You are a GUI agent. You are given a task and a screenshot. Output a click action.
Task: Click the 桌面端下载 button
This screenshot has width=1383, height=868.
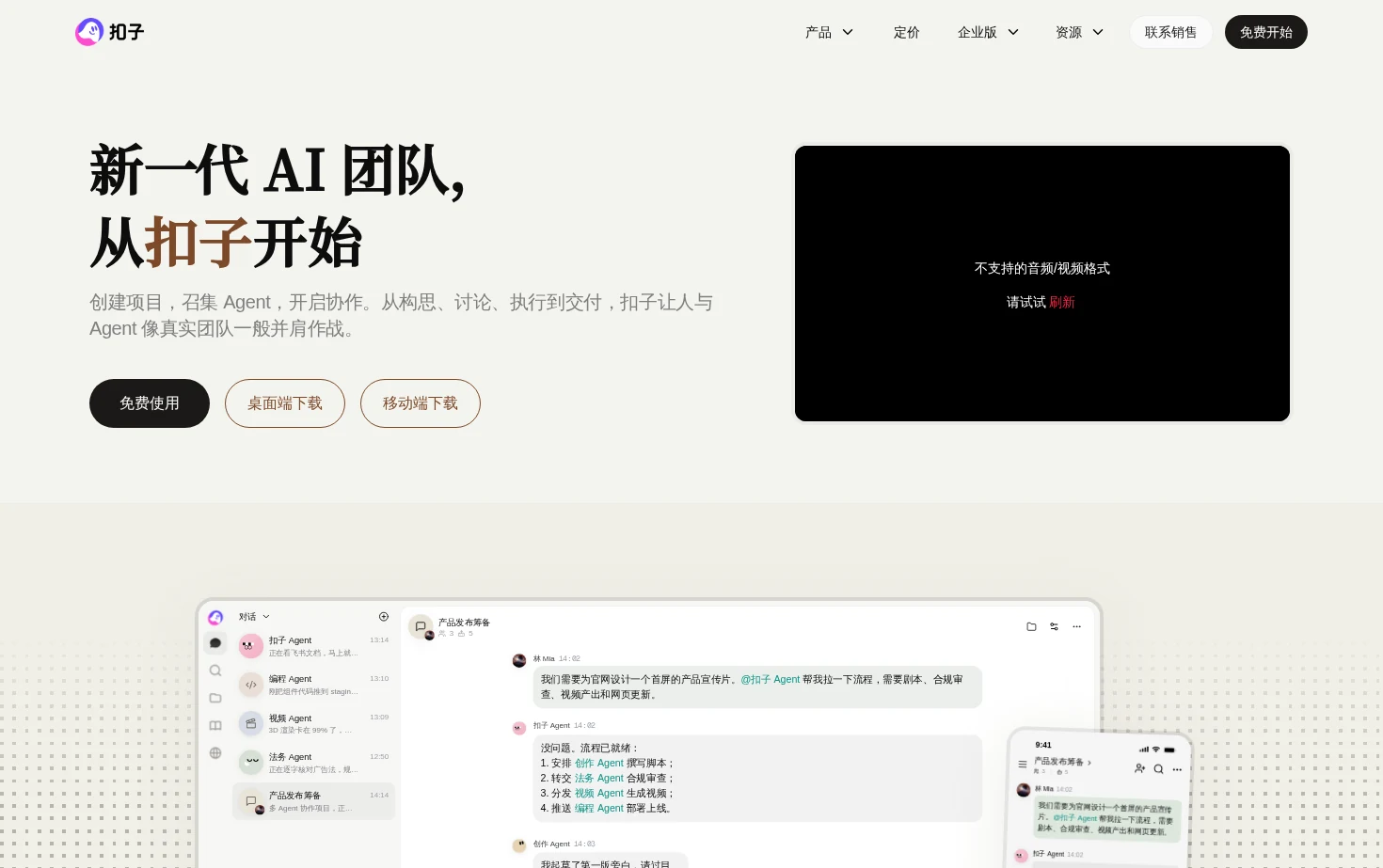(285, 403)
